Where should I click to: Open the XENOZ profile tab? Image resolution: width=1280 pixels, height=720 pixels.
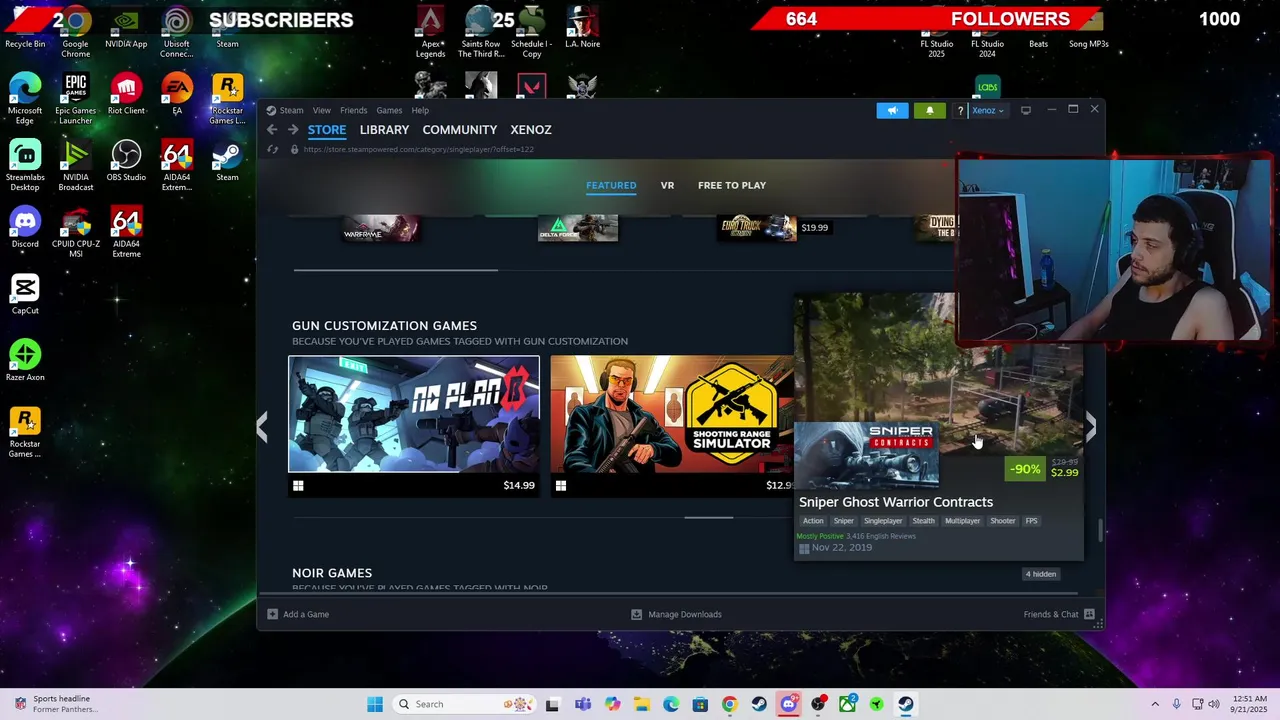click(x=531, y=130)
